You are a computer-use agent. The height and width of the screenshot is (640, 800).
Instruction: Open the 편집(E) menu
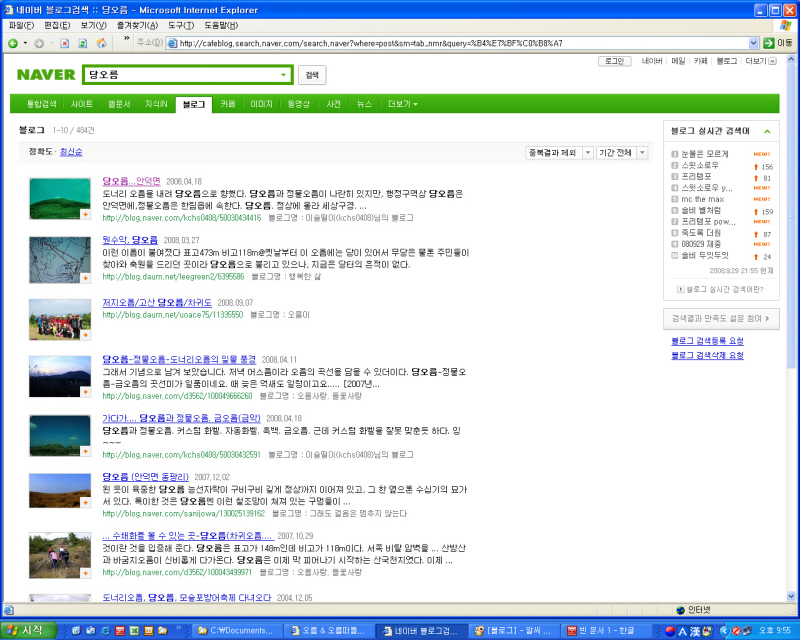pos(57,25)
